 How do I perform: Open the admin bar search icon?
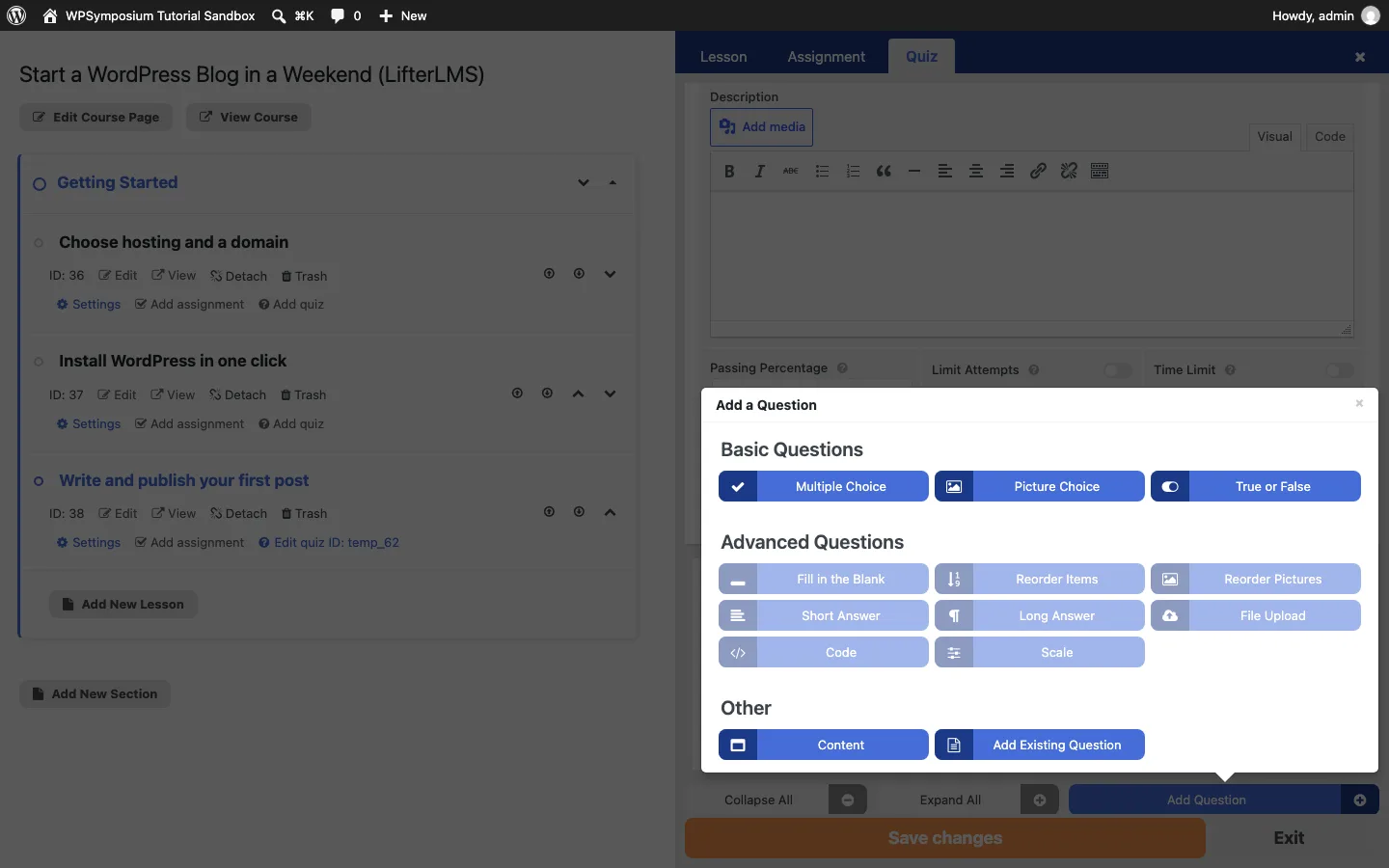279,15
